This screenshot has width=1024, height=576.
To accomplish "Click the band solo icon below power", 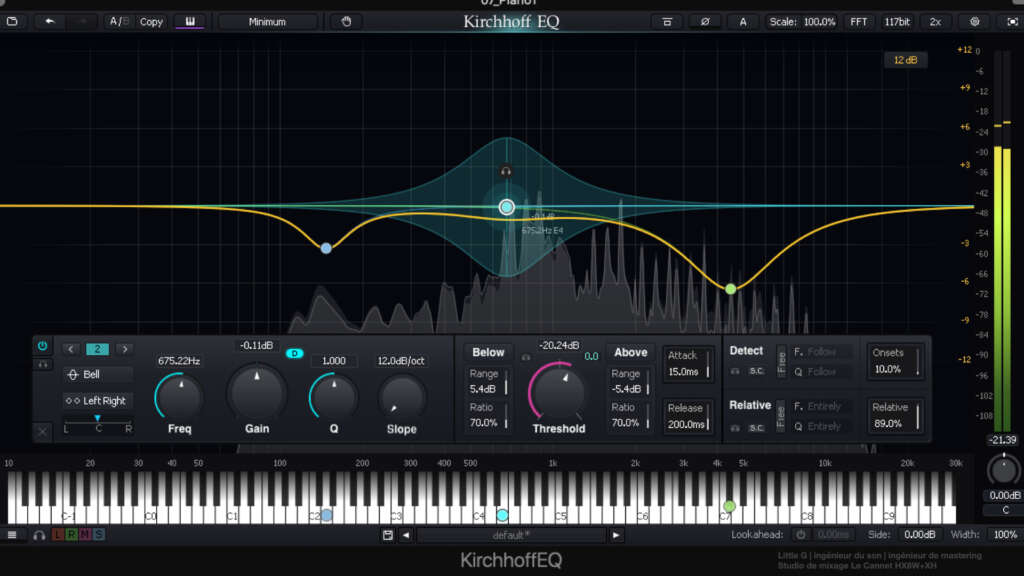I will [42, 365].
